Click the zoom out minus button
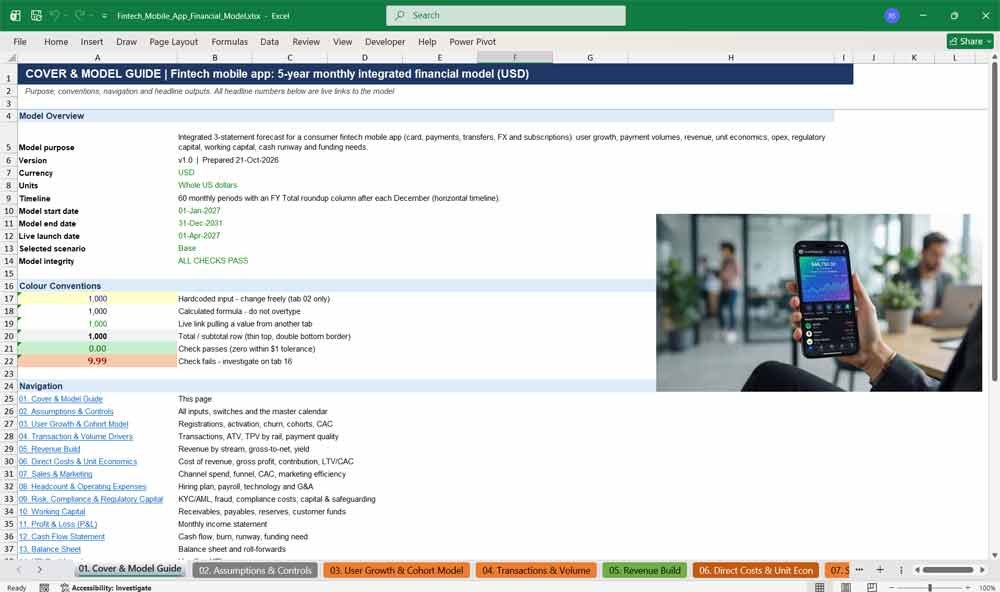The height and width of the screenshot is (592, 1000). (892, 588)
